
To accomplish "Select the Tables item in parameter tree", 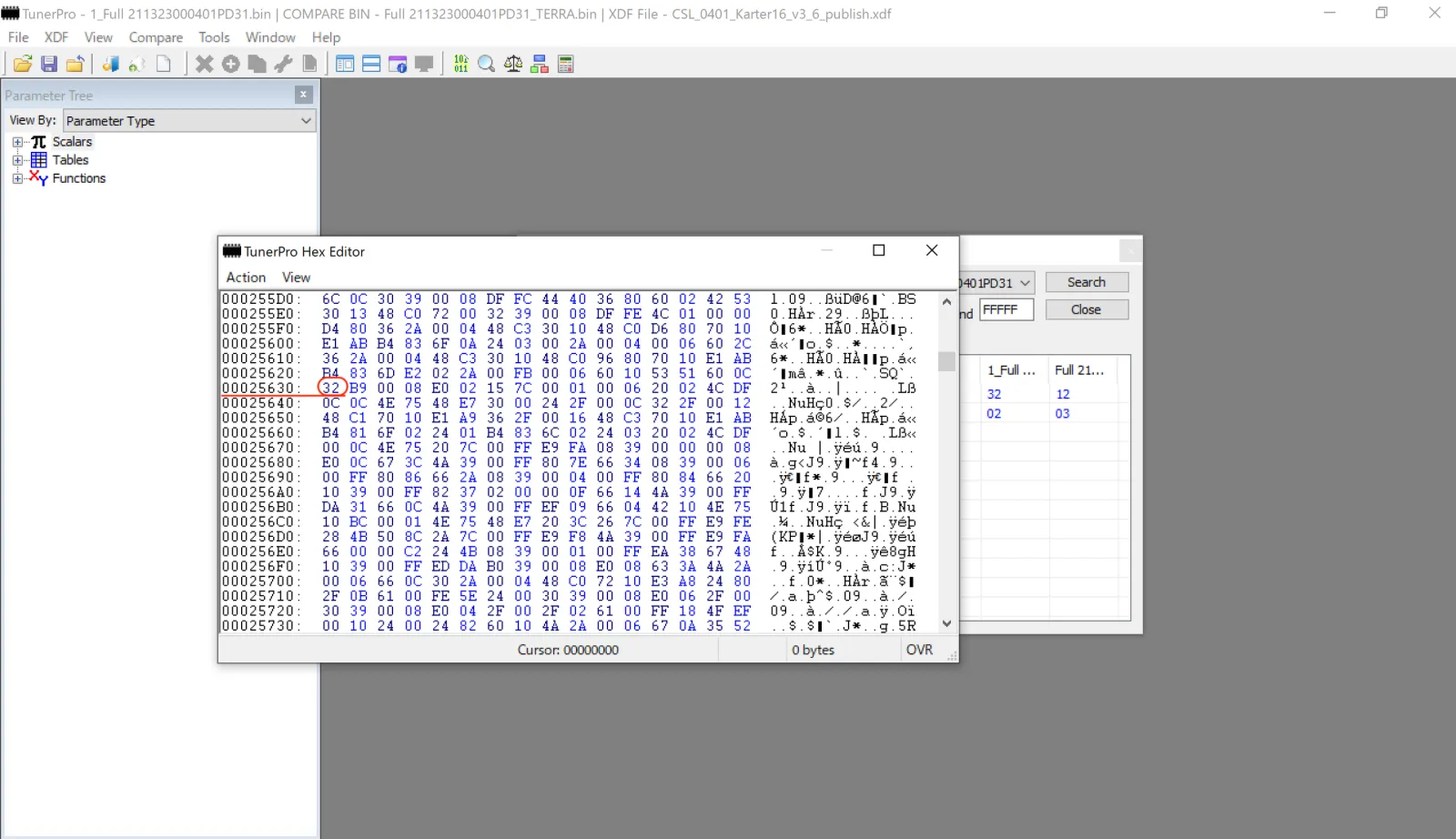I will click(x=70, y=160).
